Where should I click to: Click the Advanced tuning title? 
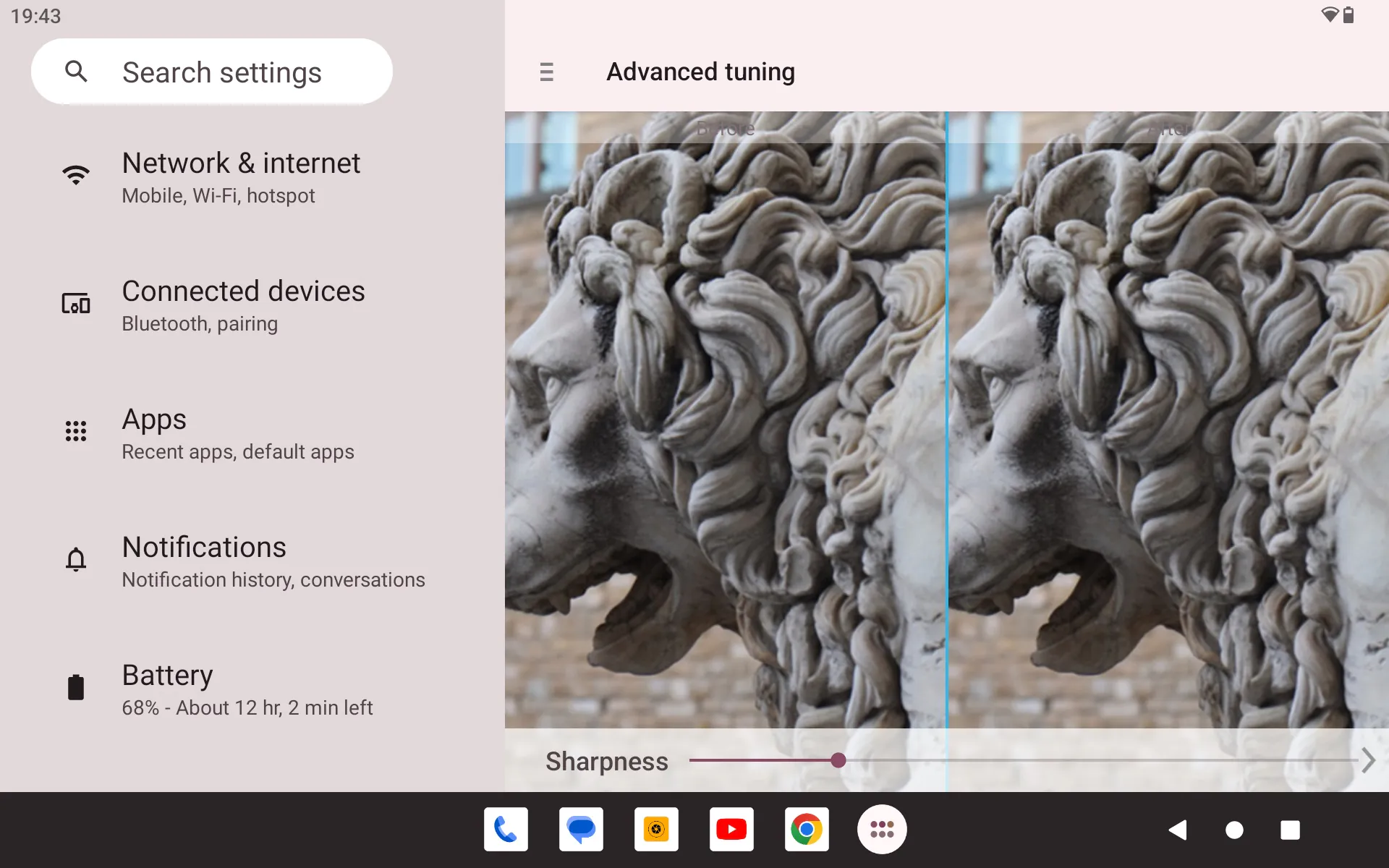[700, 72]
